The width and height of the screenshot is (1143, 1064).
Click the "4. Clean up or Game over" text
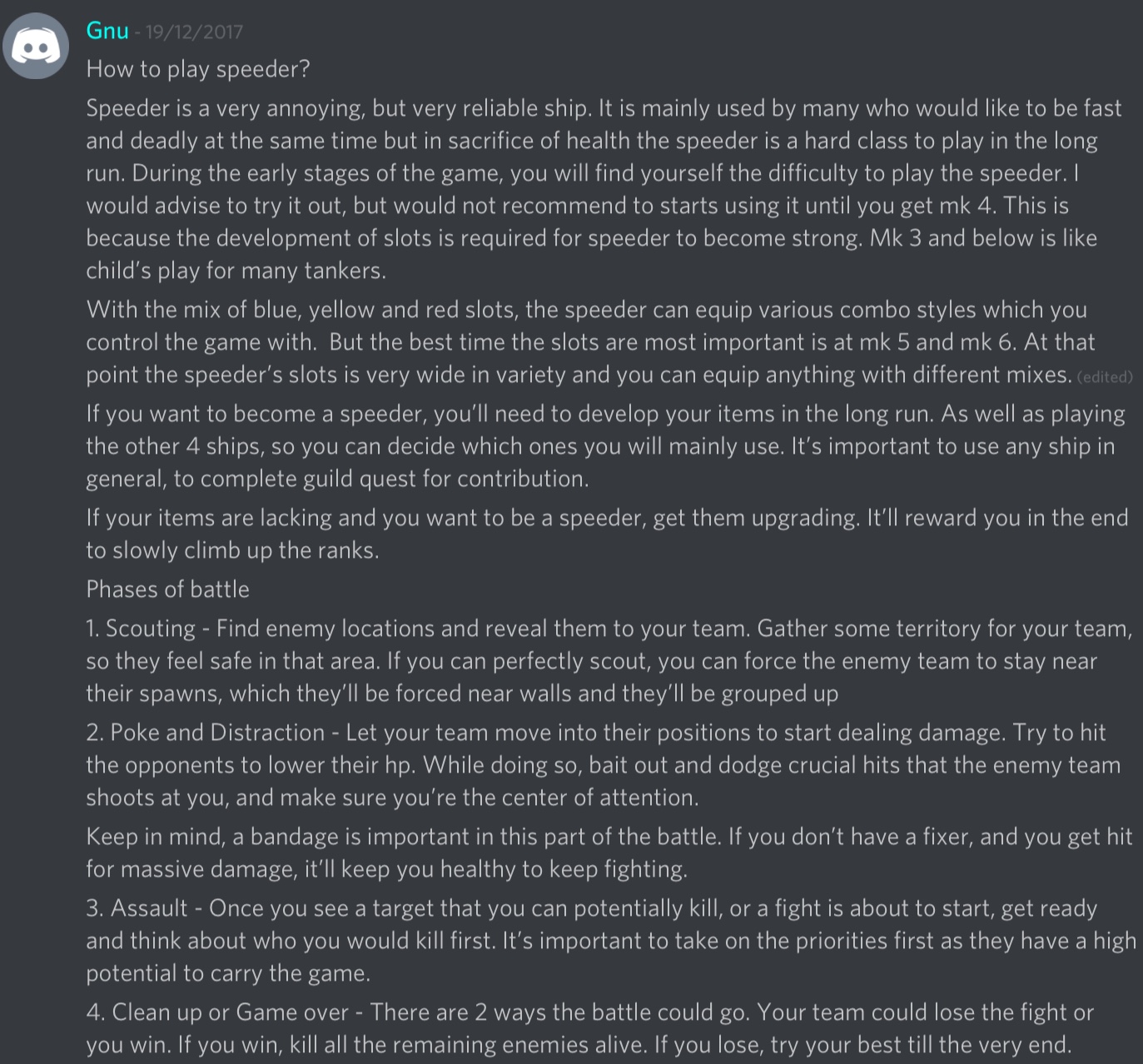point(216,1012)
